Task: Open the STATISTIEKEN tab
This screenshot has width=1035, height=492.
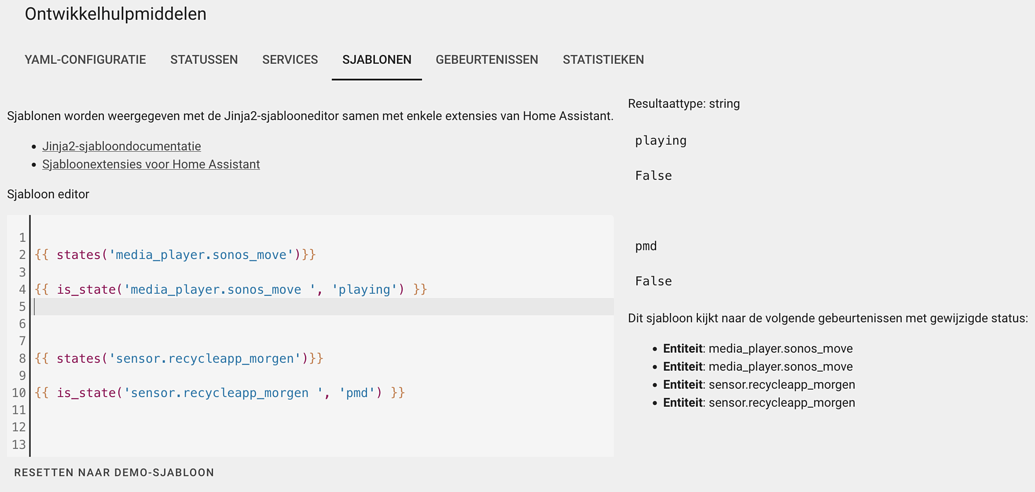Action: pyautogui.click(x=603, y=59)
